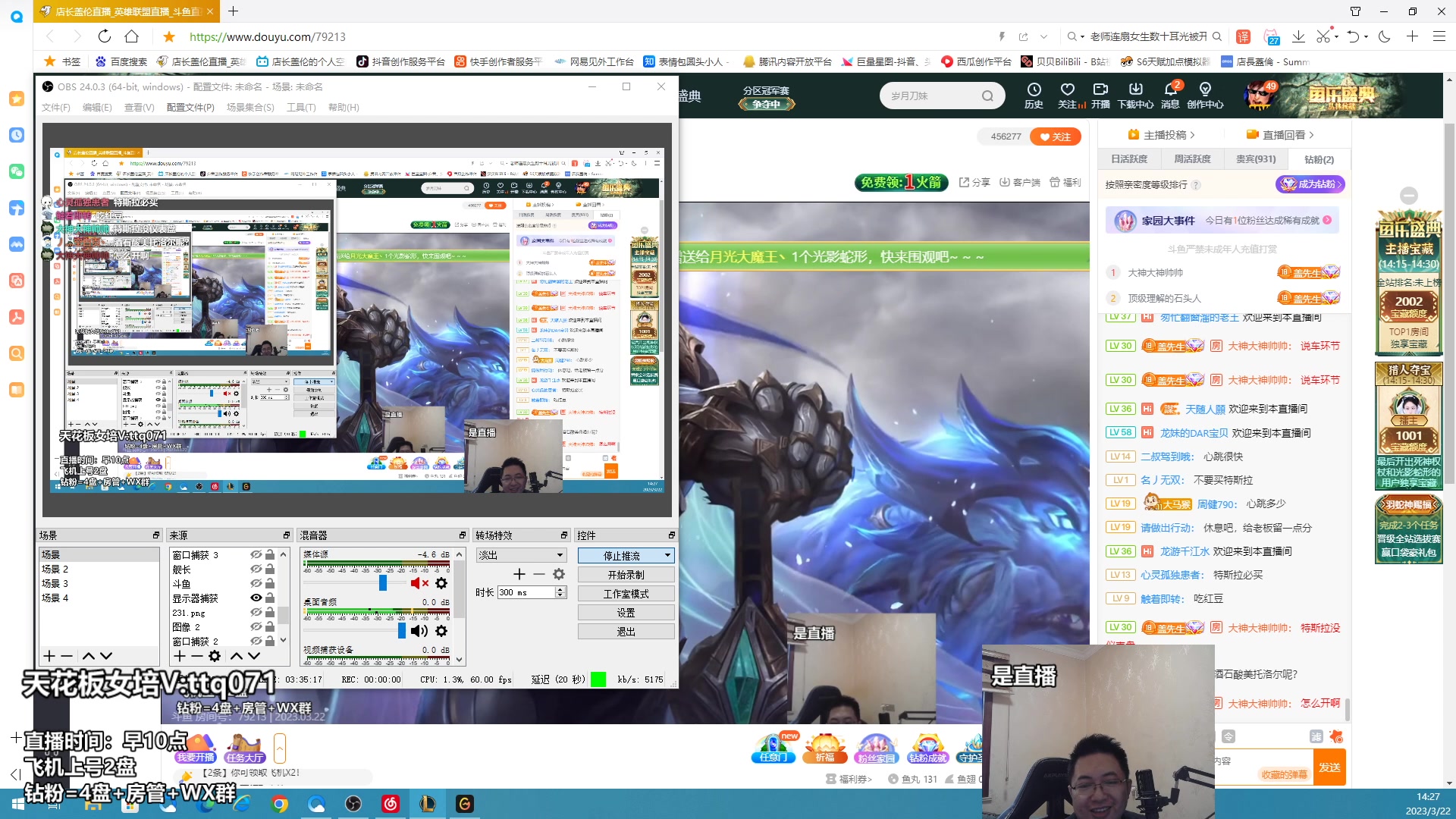Click the 桌面音频 volume slider handle

coord(402,631)
